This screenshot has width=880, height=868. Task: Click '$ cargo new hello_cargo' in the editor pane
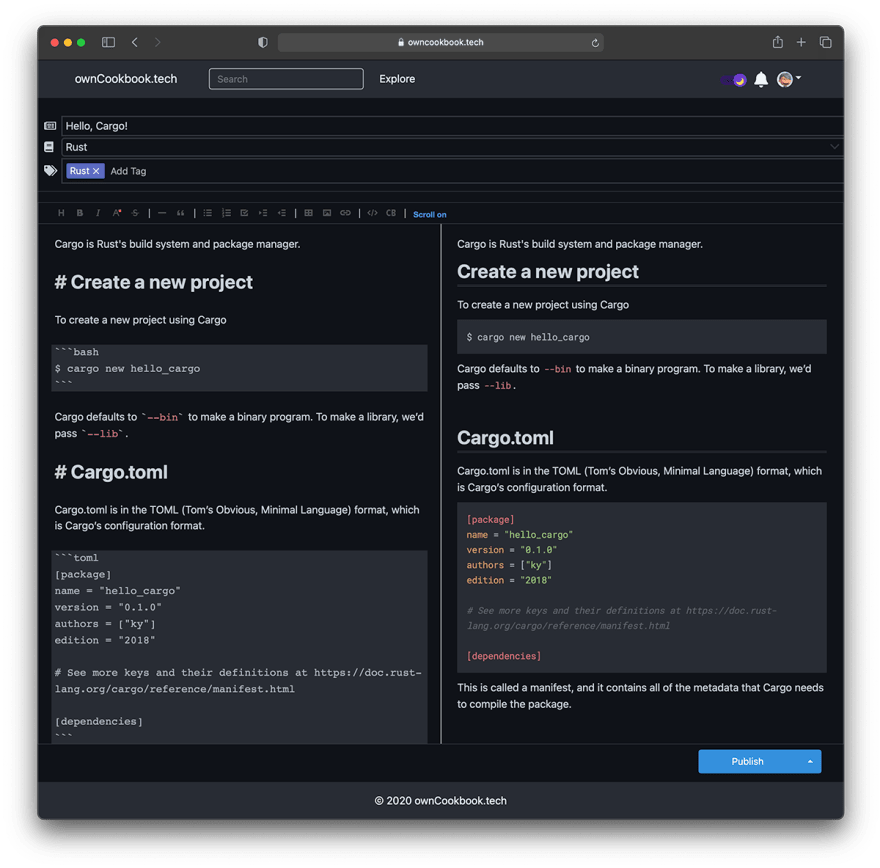[127, 369]
